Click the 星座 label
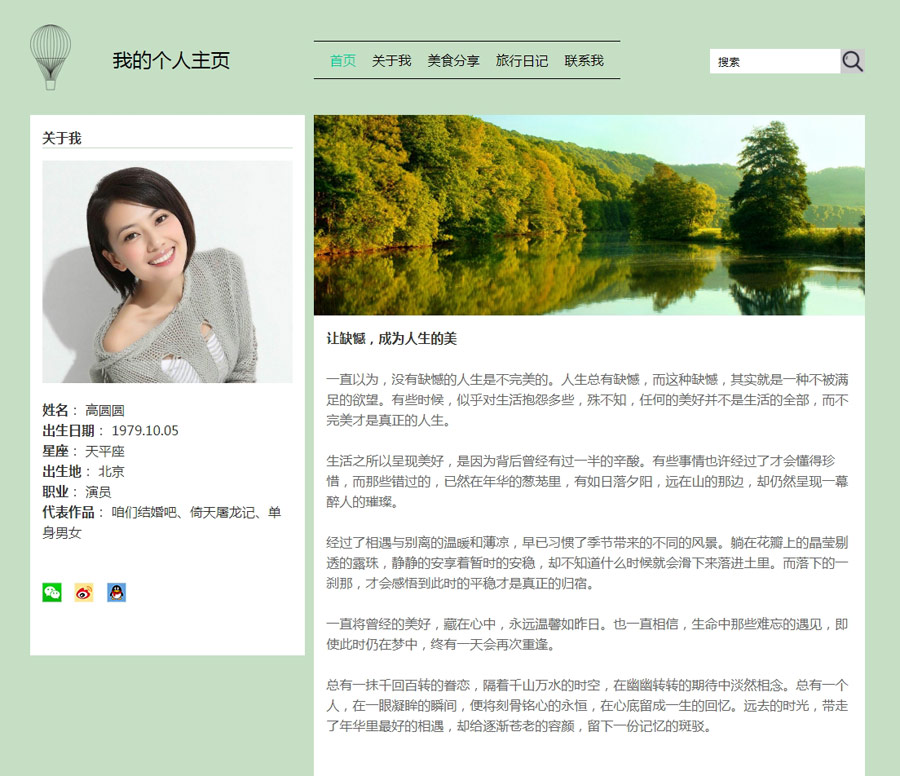The image size is (900, 776). coord(55,451)
